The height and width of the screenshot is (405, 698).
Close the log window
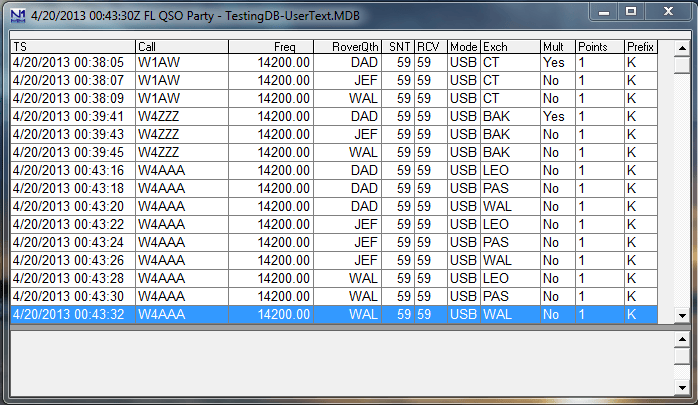coord(668,11)
